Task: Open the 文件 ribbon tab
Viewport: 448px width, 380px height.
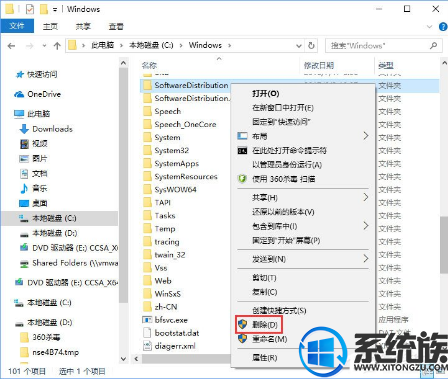Action: 17,26
